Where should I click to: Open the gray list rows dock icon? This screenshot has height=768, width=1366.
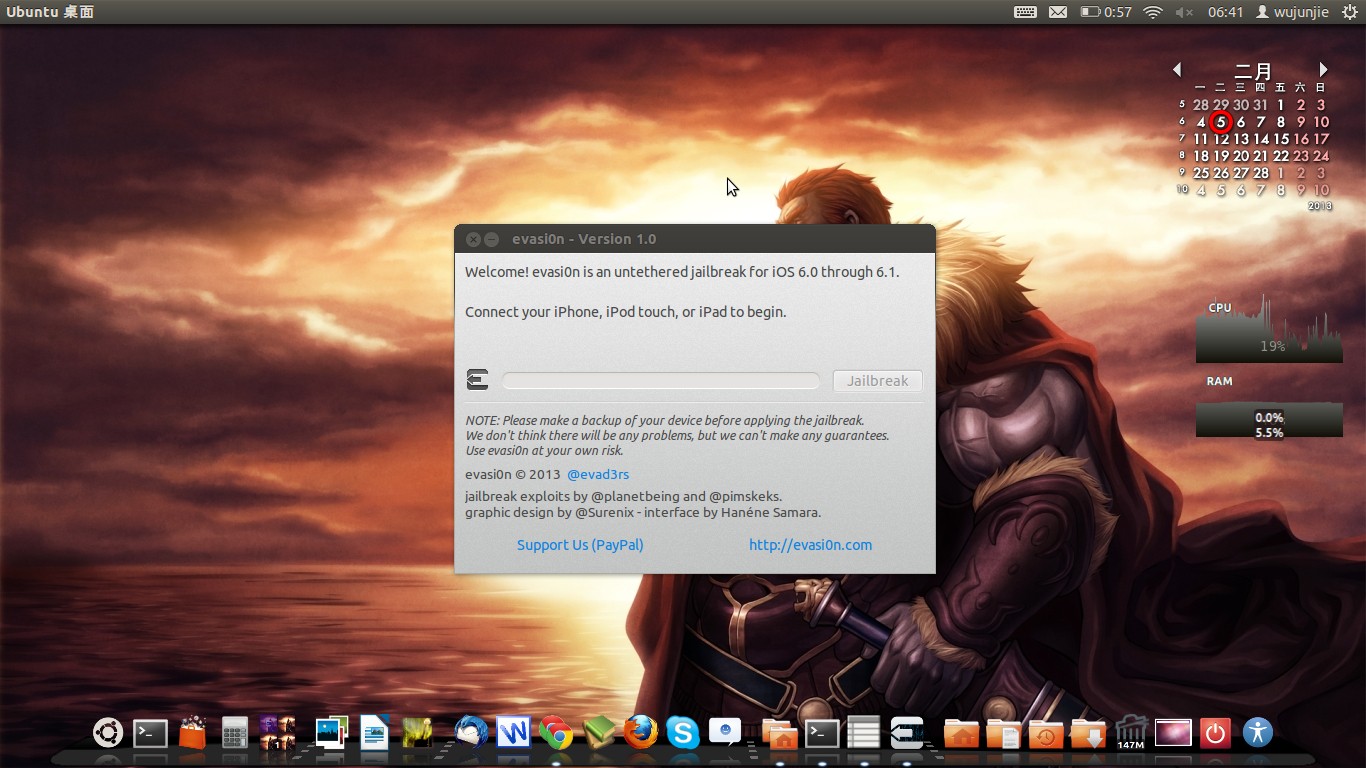pyautogui.click(x=864, y=733)
